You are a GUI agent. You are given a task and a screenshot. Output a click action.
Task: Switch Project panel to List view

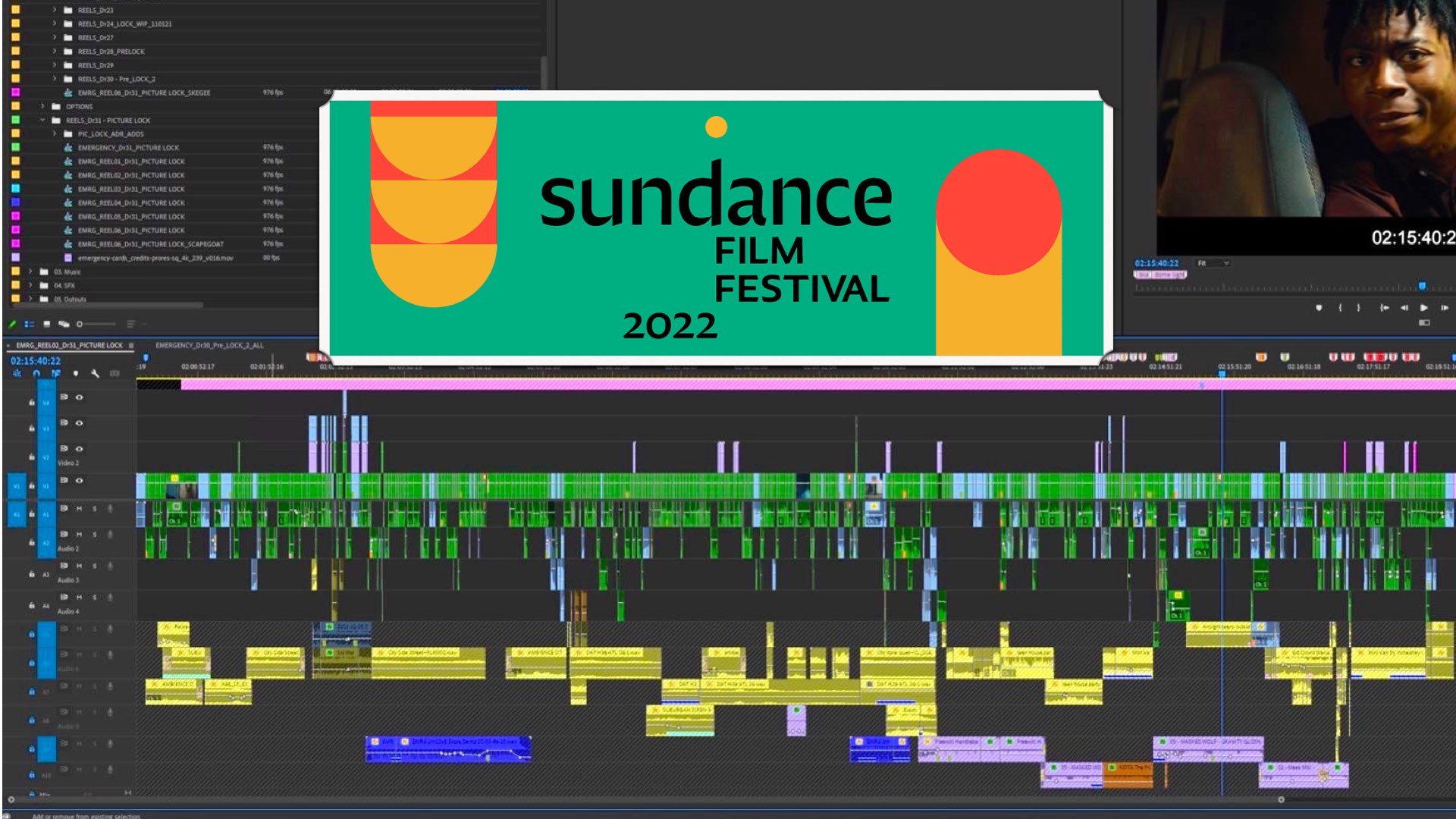click(30, 324)
